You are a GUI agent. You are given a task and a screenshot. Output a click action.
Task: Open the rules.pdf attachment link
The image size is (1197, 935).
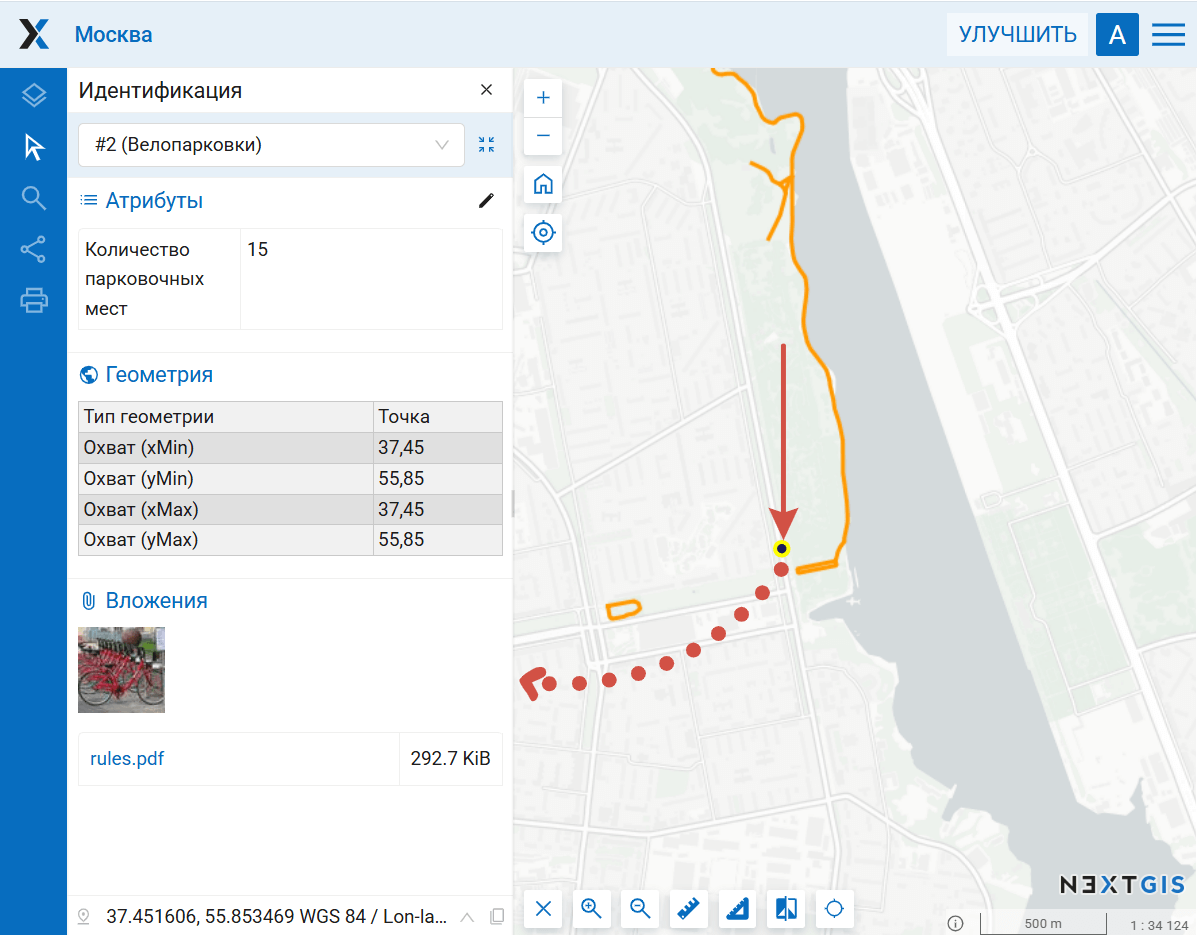coord(127,759)
